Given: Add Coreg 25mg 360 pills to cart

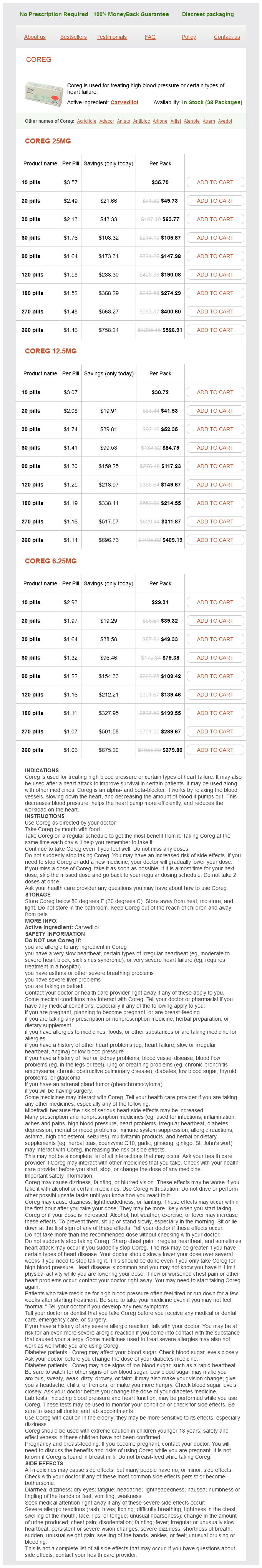Looking at the screenshot, I should point(215,330).
